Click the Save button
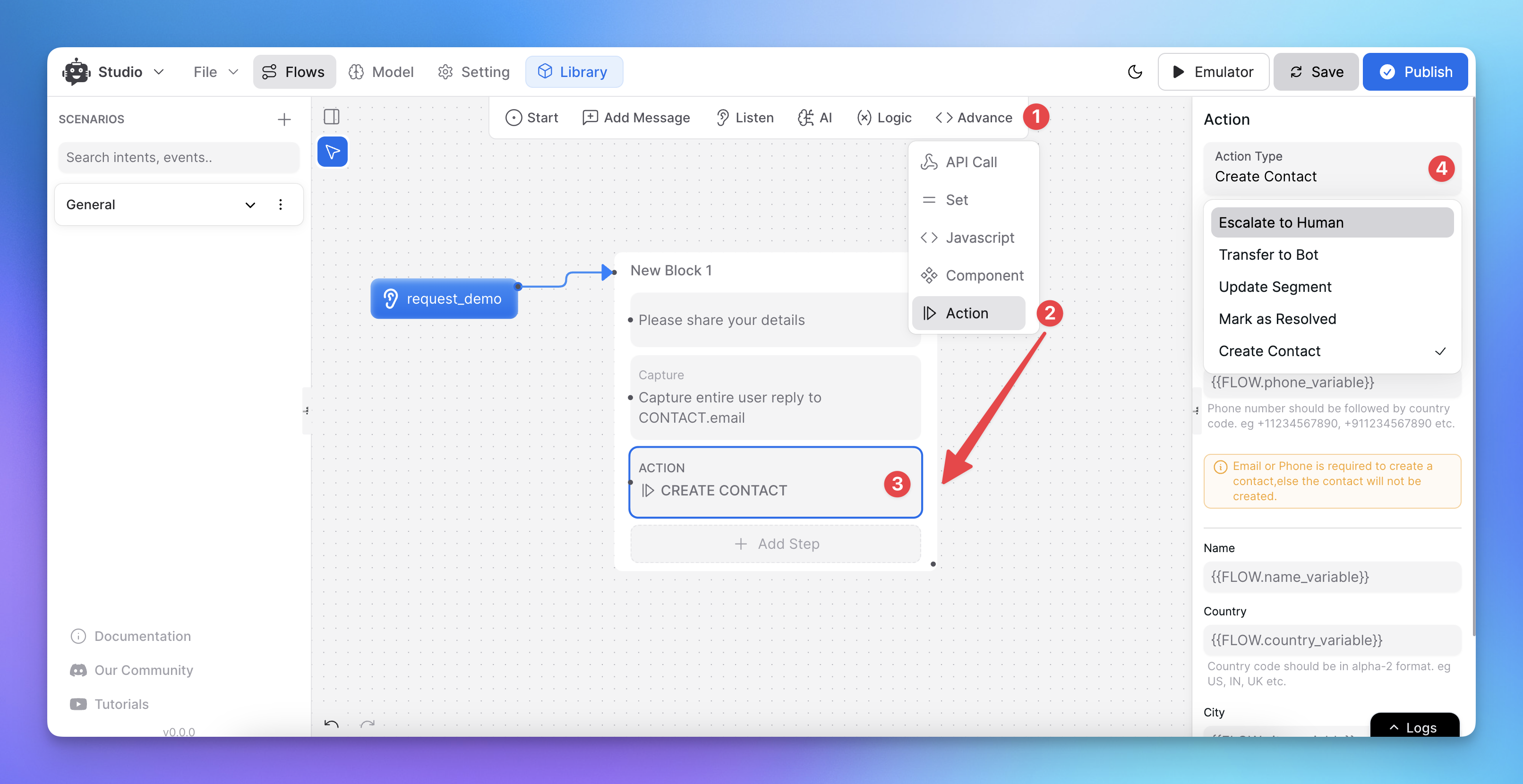The image size is (1523, 784). click(x=1316, y=71)
